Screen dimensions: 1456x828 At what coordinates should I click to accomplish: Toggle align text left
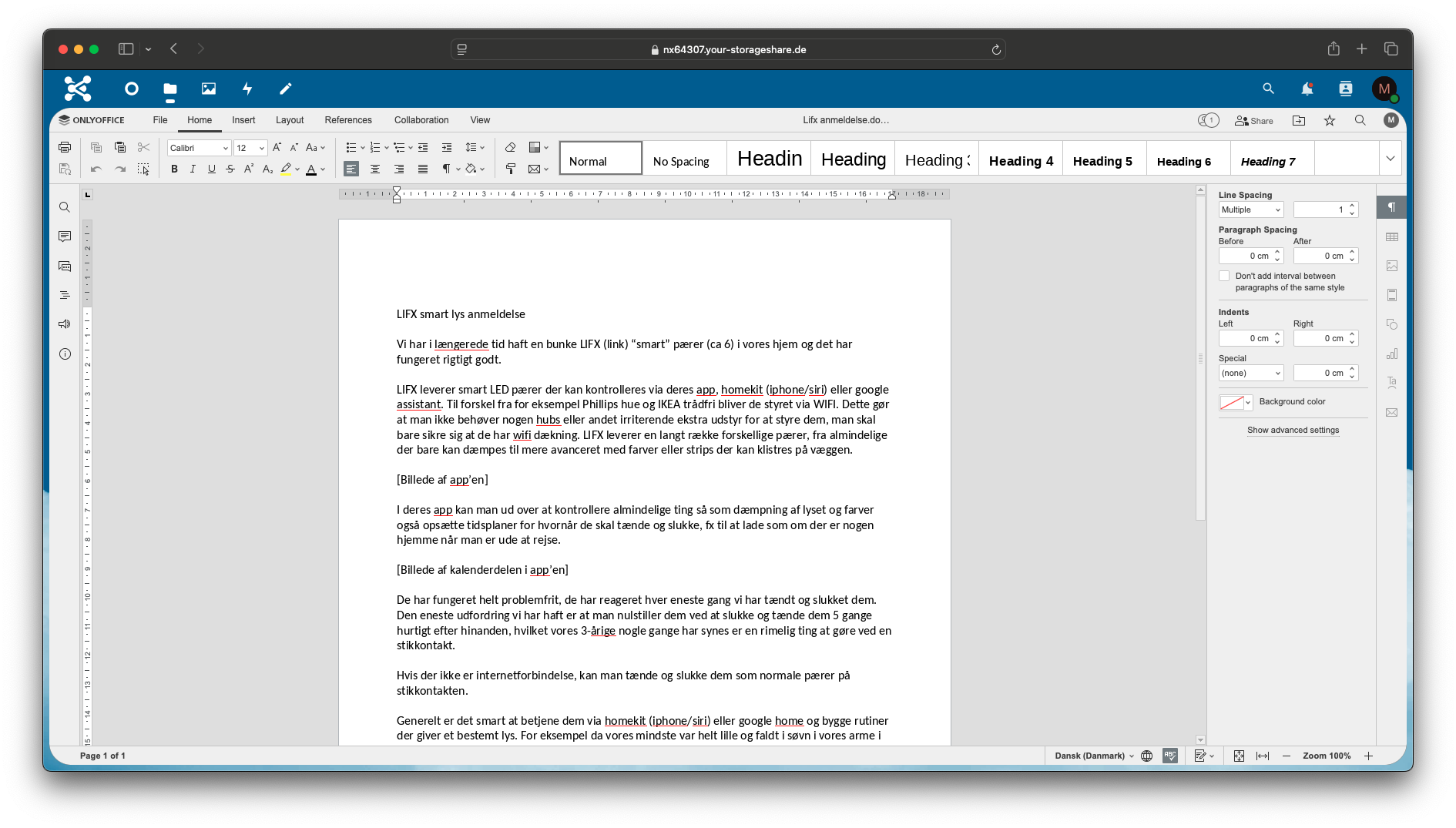tap(351, 169)
